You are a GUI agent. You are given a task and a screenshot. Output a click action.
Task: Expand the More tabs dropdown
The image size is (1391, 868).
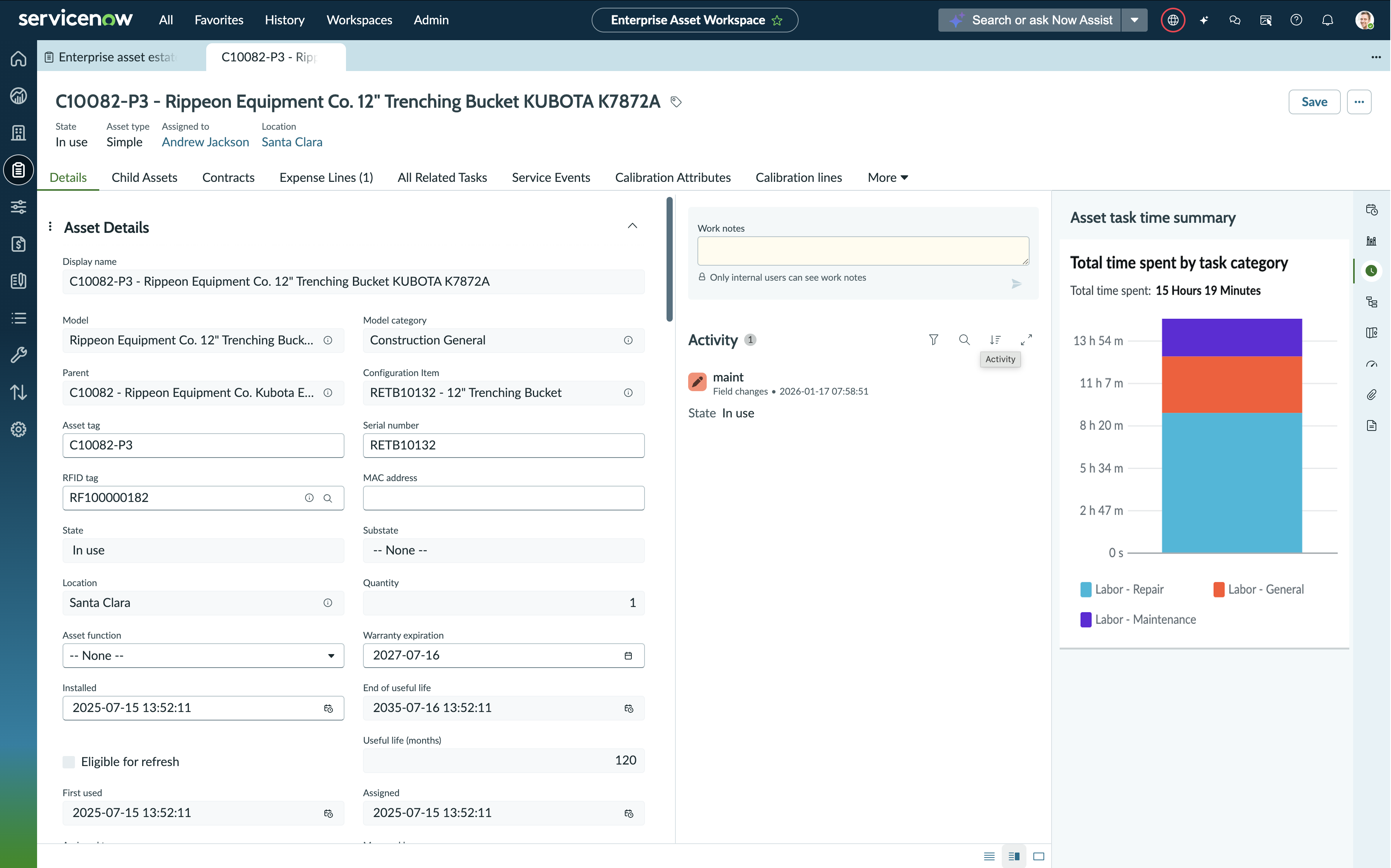coord(887,177)
